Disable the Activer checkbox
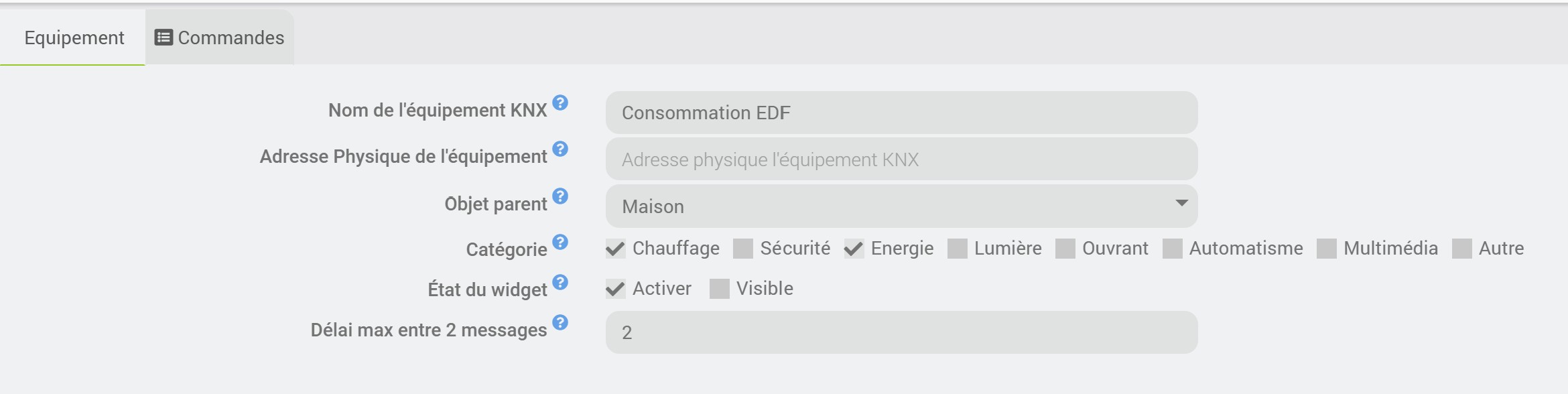 coord(615,289)
